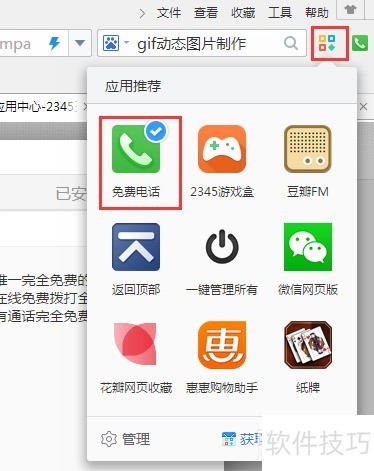Click the search magnifier icon
Viewport: 374px width, 471px height.
click(291, 43)
